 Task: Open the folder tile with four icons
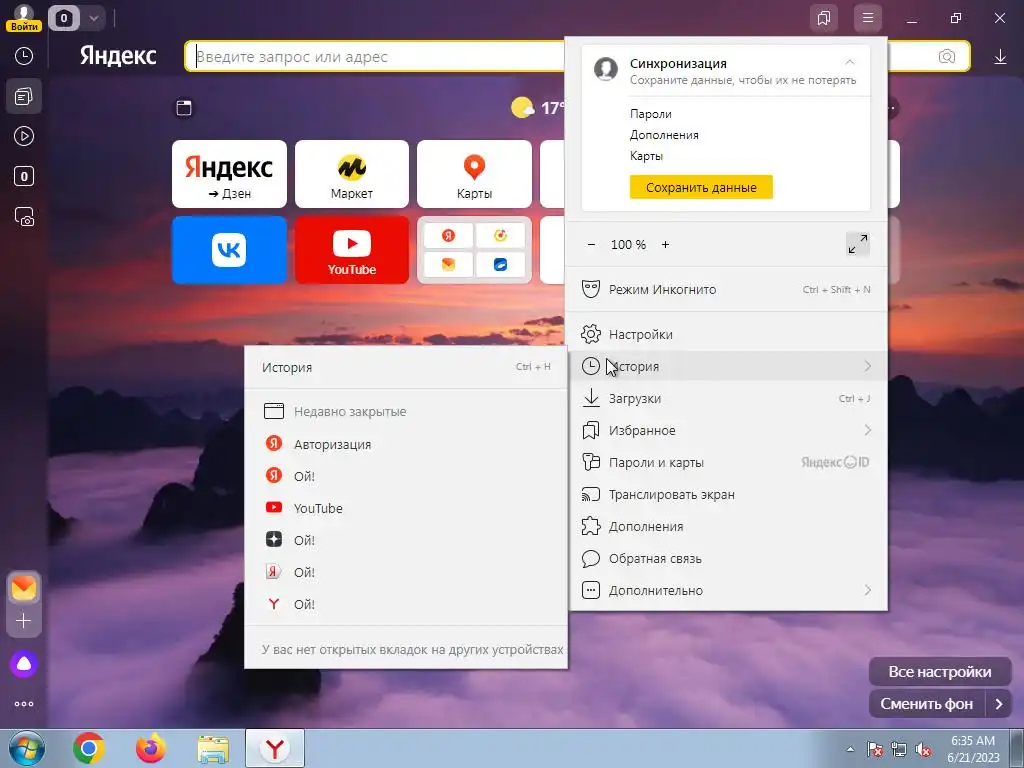tap(474, 250)
